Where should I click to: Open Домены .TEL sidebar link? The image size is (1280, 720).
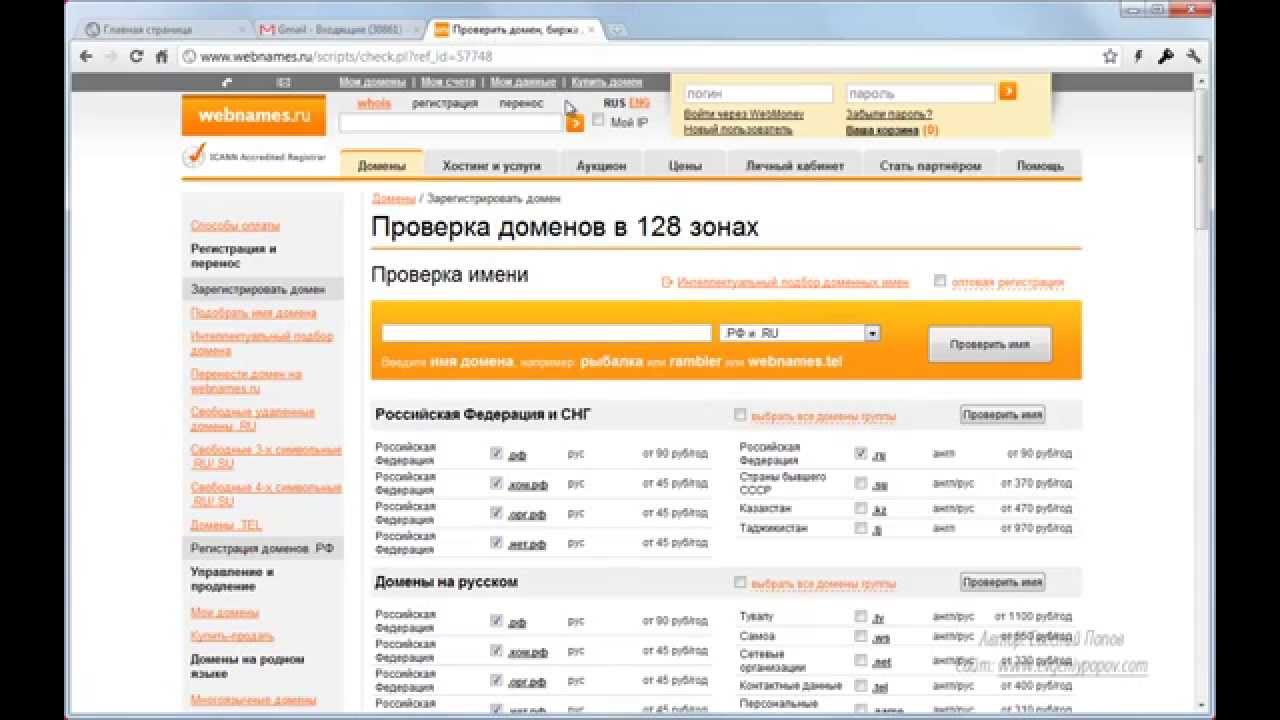[226, 525]
